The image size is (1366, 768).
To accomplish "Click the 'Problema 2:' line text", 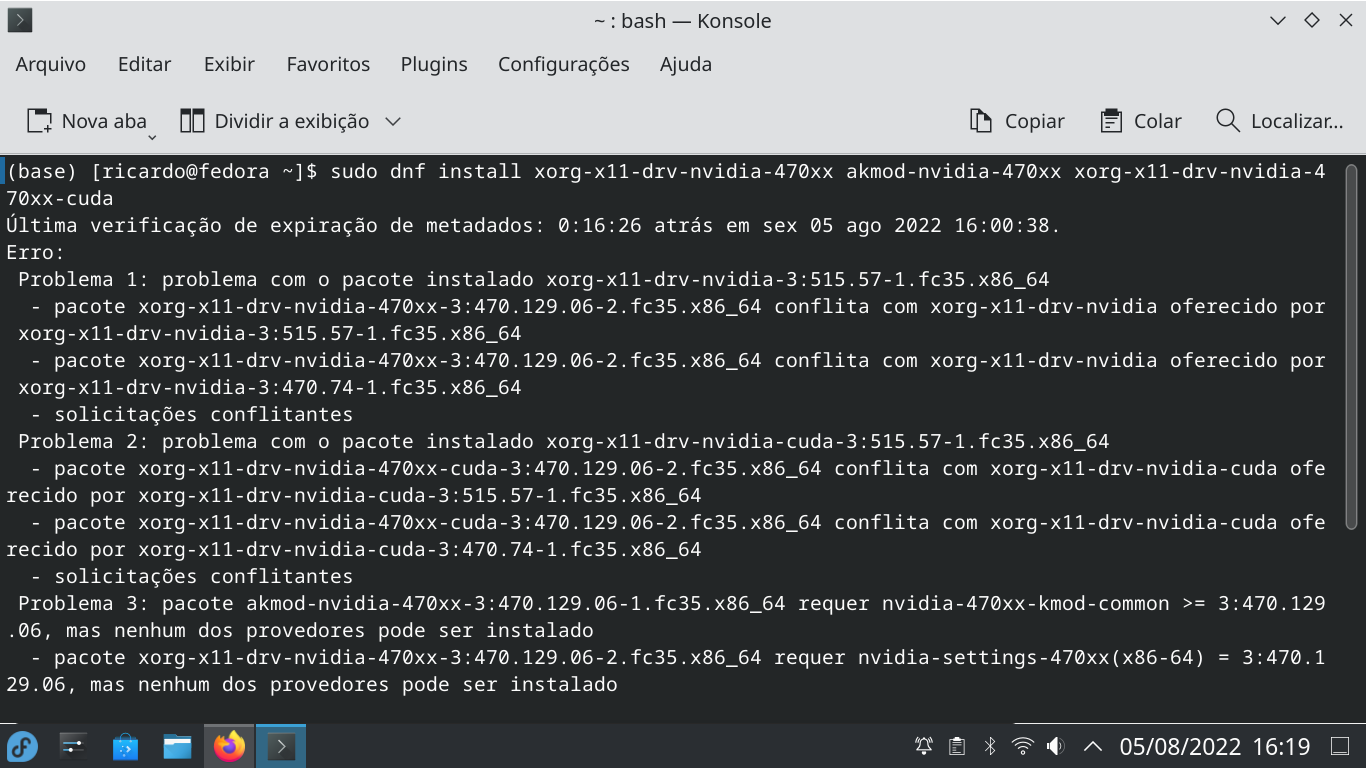I will pos(563,441).
